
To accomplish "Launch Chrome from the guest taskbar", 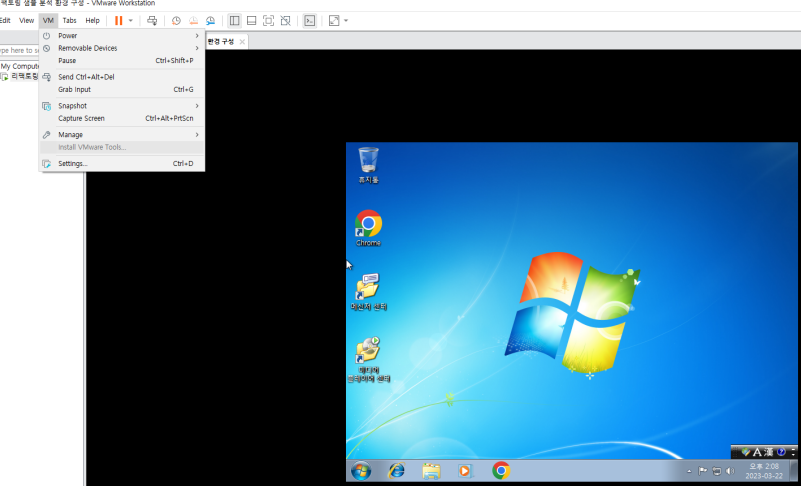I will click(501, 471).
